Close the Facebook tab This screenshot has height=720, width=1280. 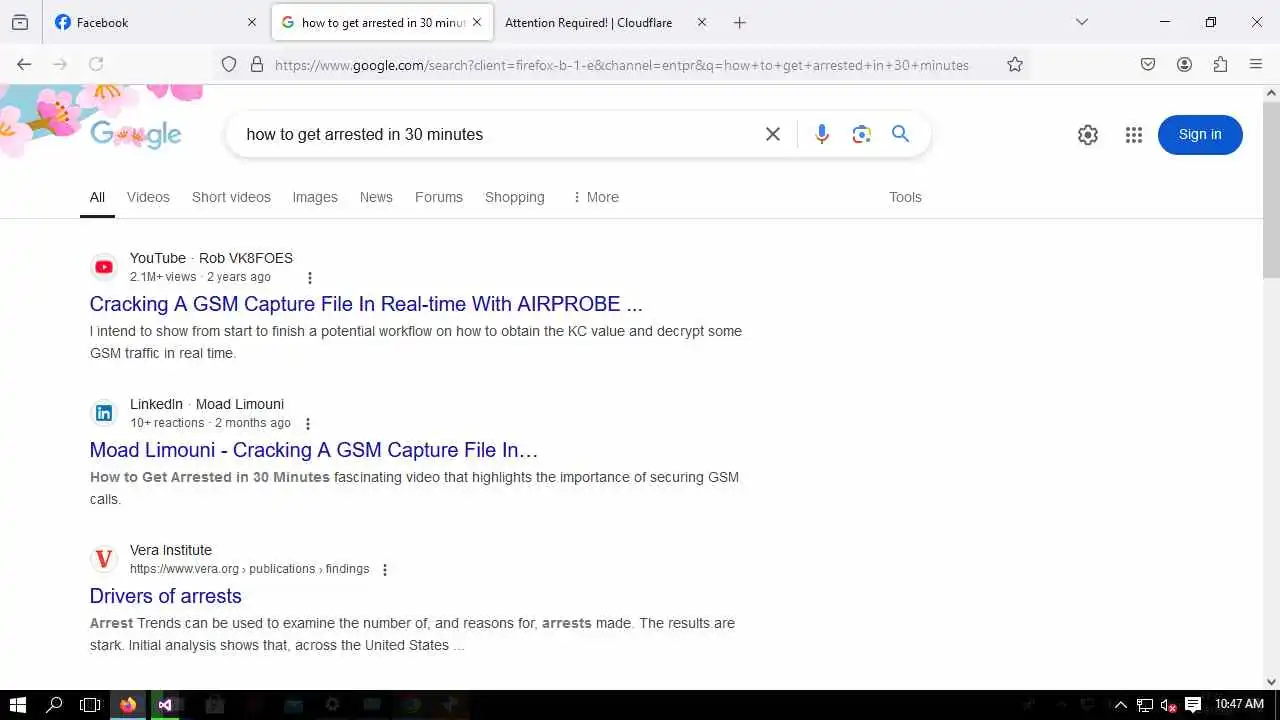[252, 22]
